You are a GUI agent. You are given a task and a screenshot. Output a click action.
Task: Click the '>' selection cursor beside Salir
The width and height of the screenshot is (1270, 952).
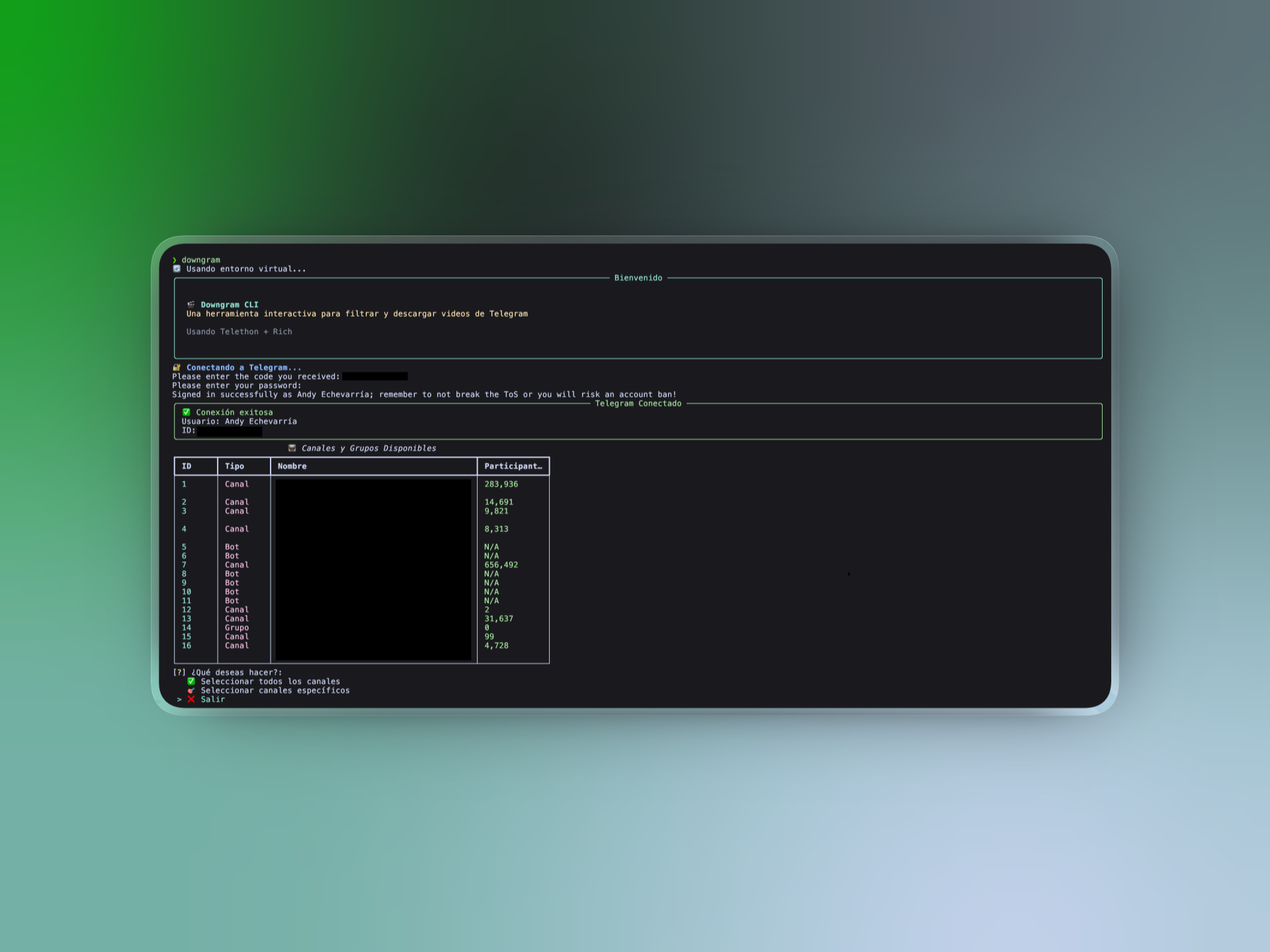pos(179,699)
